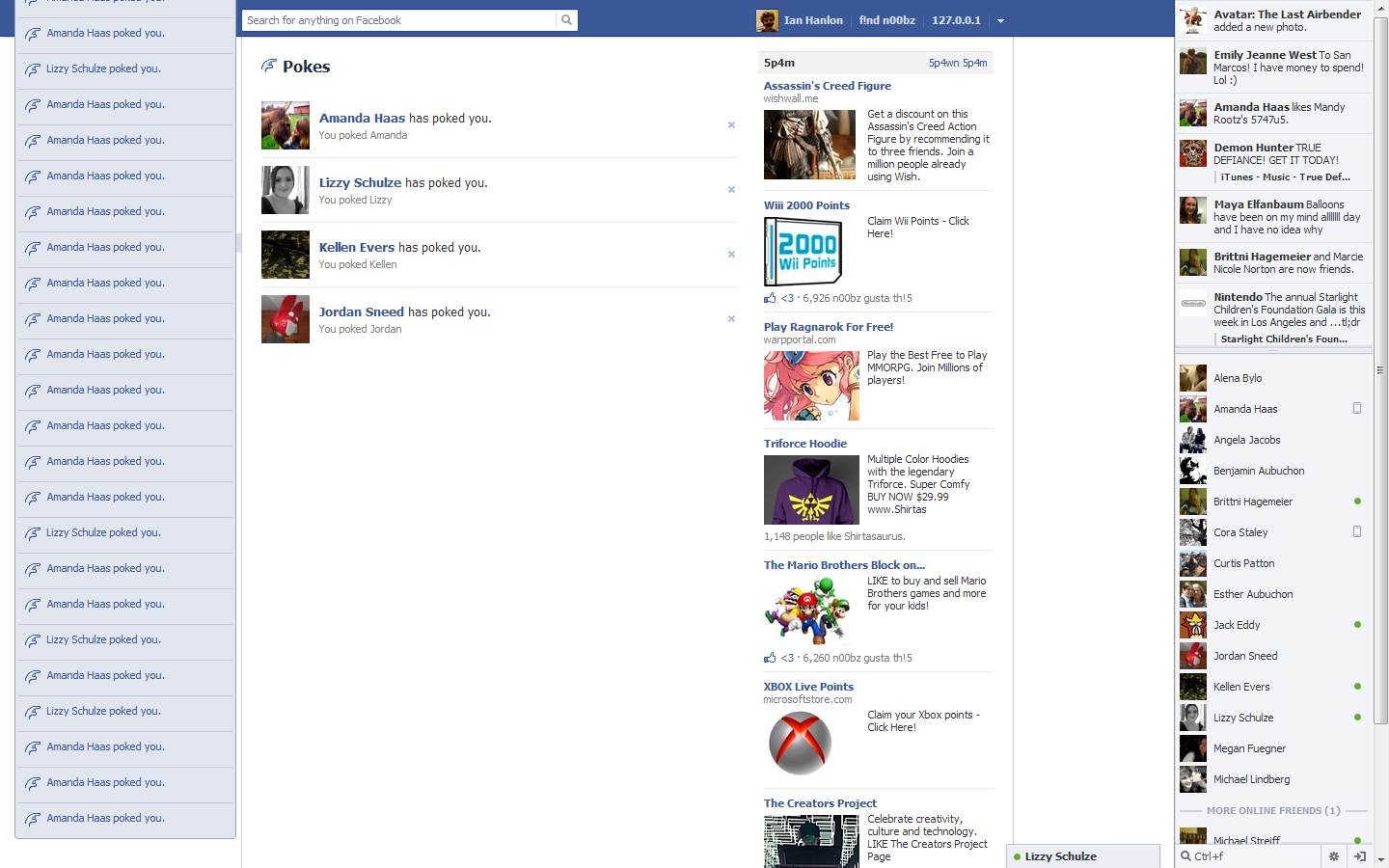
Task: Click the poke icon beside the Pokes heading
Action: 269,66
